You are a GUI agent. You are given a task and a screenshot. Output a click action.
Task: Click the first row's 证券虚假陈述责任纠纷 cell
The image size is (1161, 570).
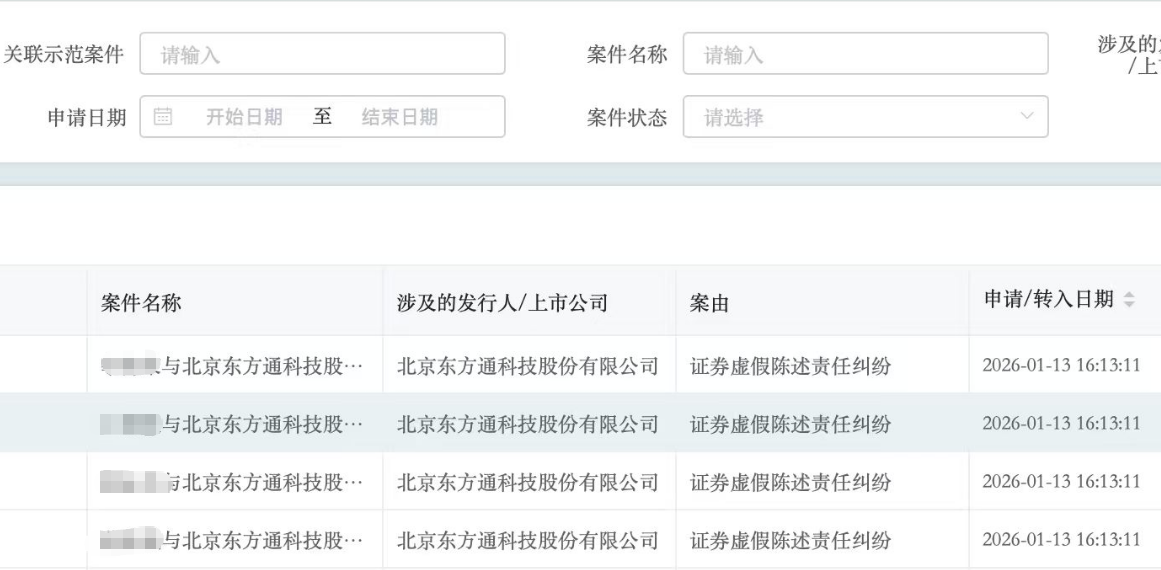[x=790, y=366]
